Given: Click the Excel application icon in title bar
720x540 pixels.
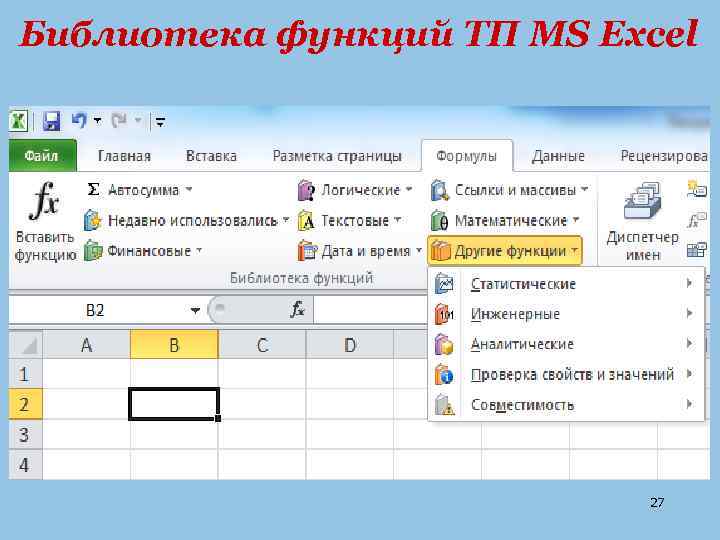Looking at the screenshot, I should tap(18, 122).
